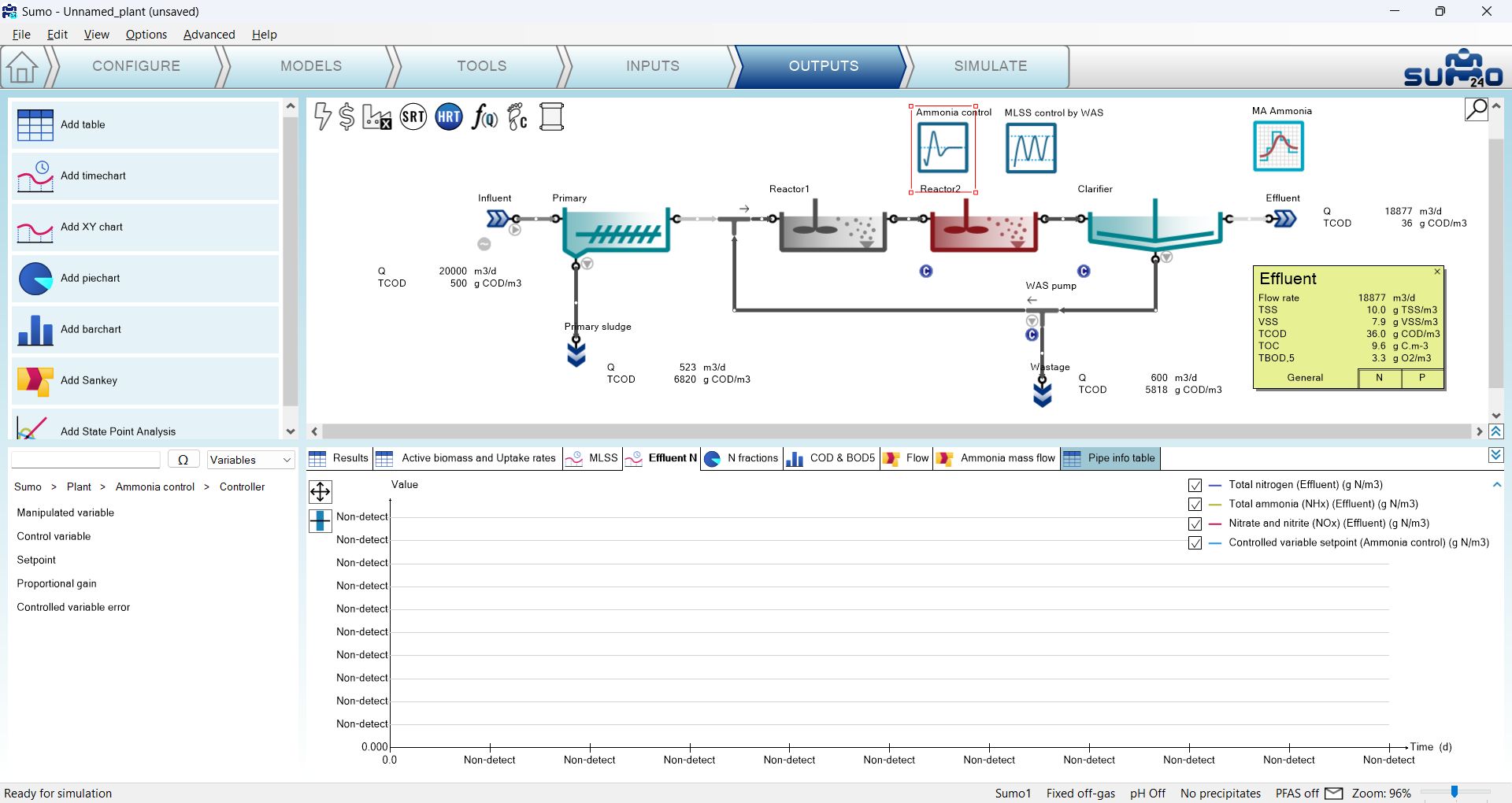
Task: Click the N button in Effluent panel
Action: 1380,378
